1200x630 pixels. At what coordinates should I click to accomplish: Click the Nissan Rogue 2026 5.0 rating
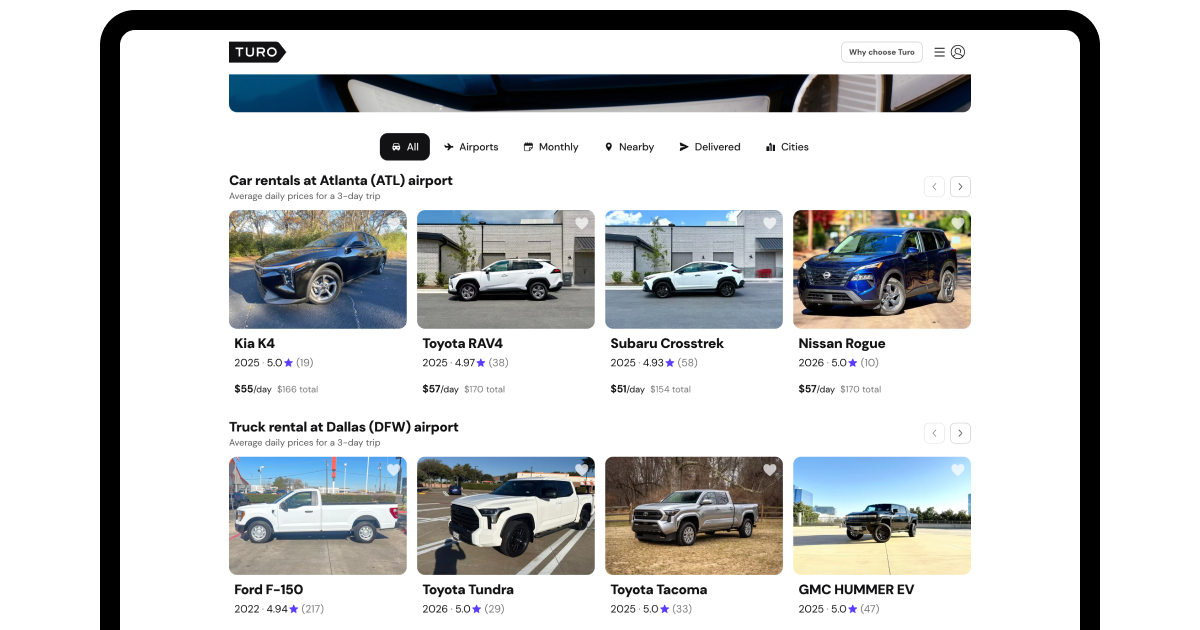point(839,363)
